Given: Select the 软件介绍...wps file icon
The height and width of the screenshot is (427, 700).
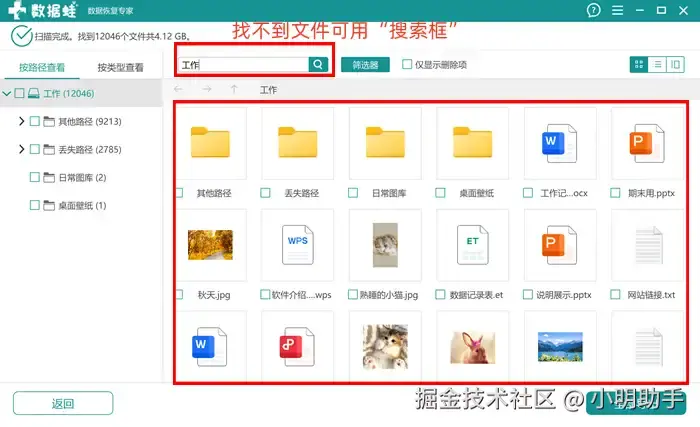Looking at the screenshot, I should coord(298,245).
